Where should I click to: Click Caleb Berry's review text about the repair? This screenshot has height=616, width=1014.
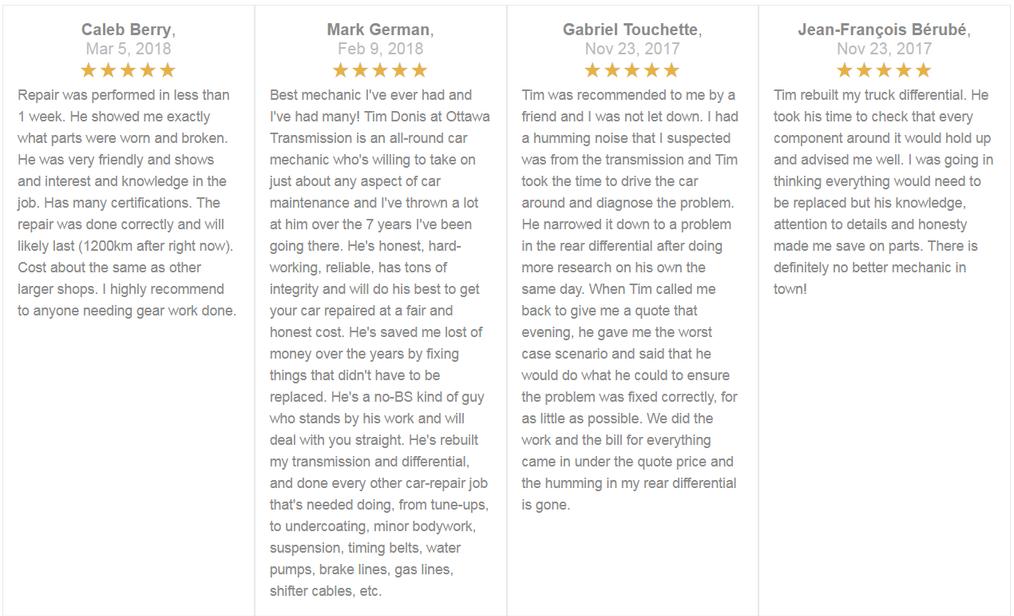click(127, 202)
